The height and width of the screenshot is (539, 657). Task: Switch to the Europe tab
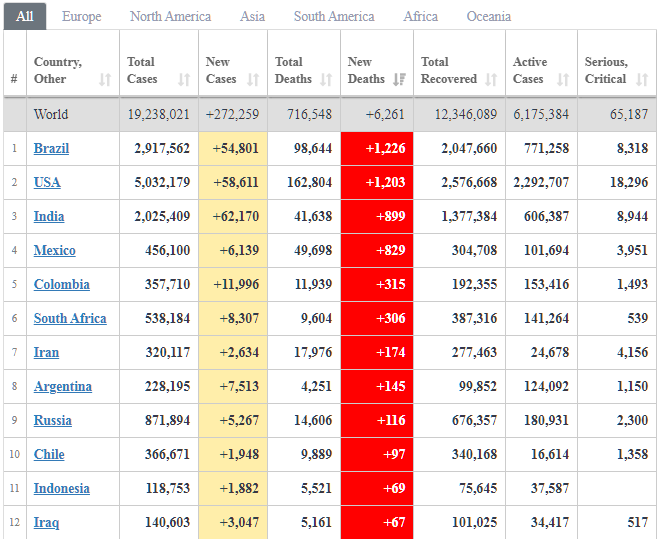tap(81, 16)
